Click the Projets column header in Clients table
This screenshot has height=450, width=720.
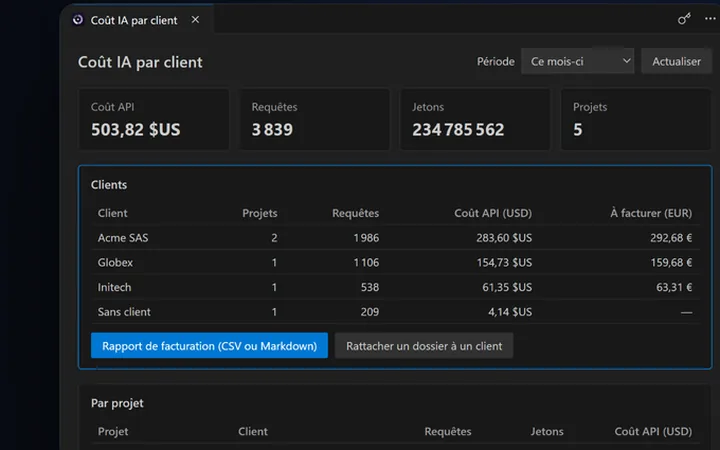point(260,213)
